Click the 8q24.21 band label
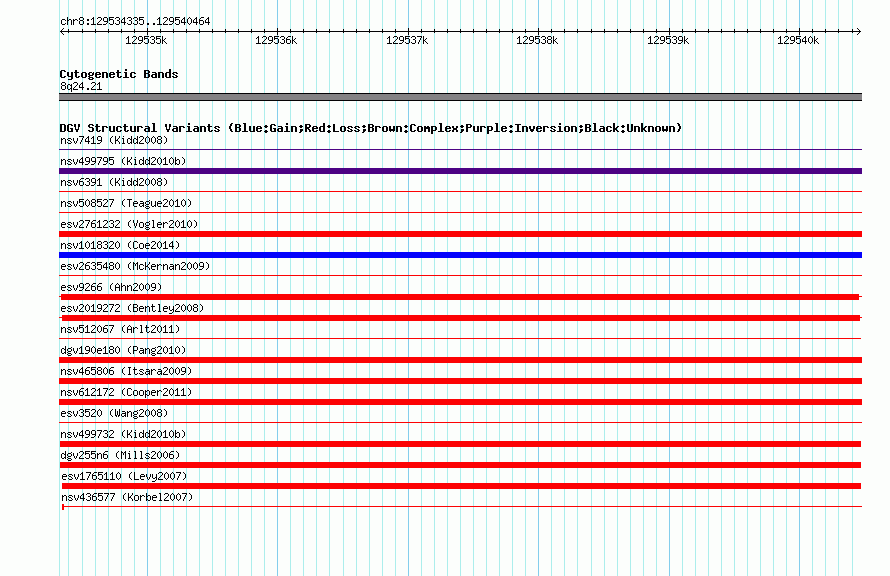890x576 pixels. pyautogui.click(x=81, y=86)
